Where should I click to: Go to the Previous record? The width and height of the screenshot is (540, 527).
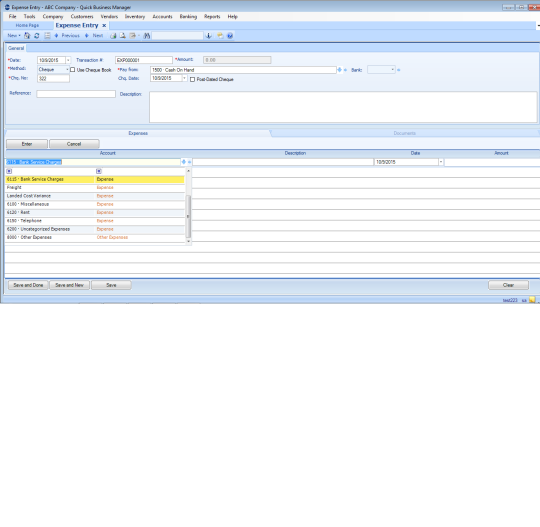point(67,35)
